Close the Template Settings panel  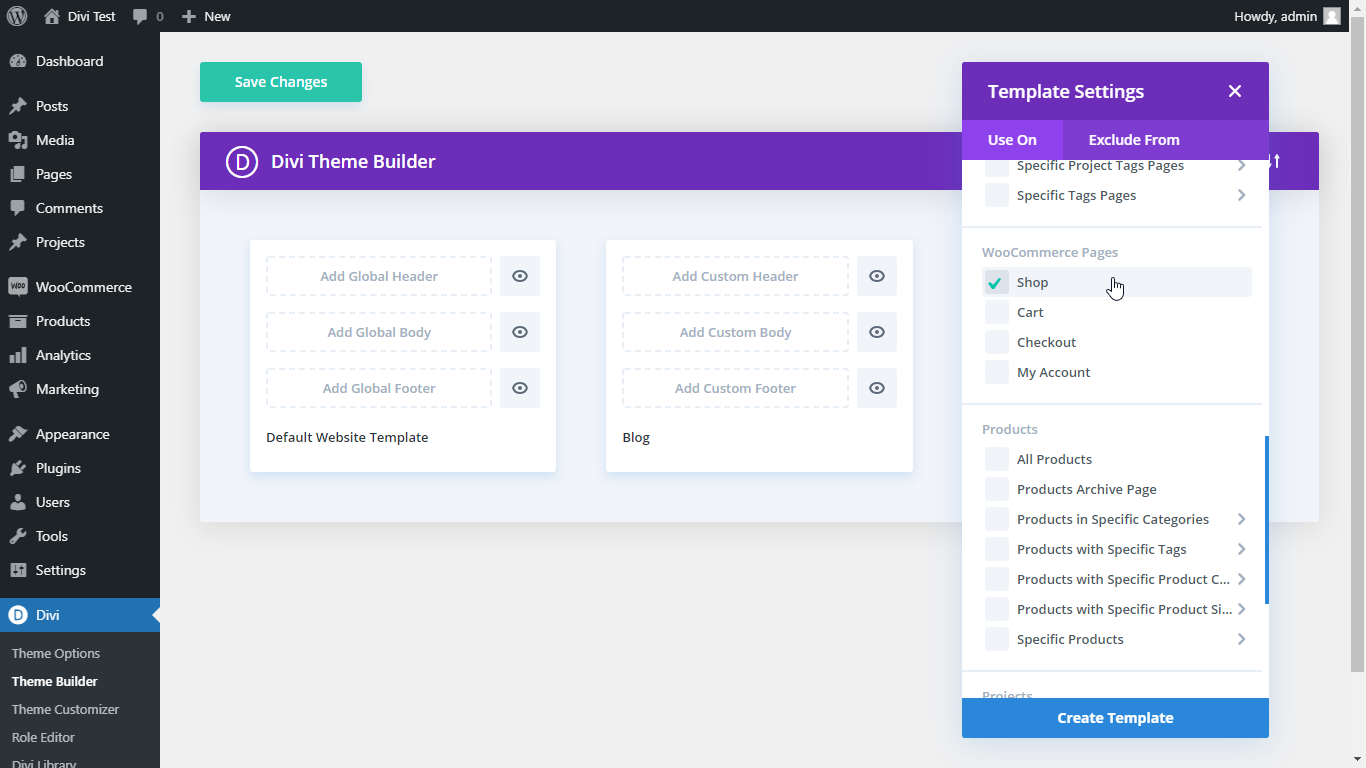[1235, 91]
